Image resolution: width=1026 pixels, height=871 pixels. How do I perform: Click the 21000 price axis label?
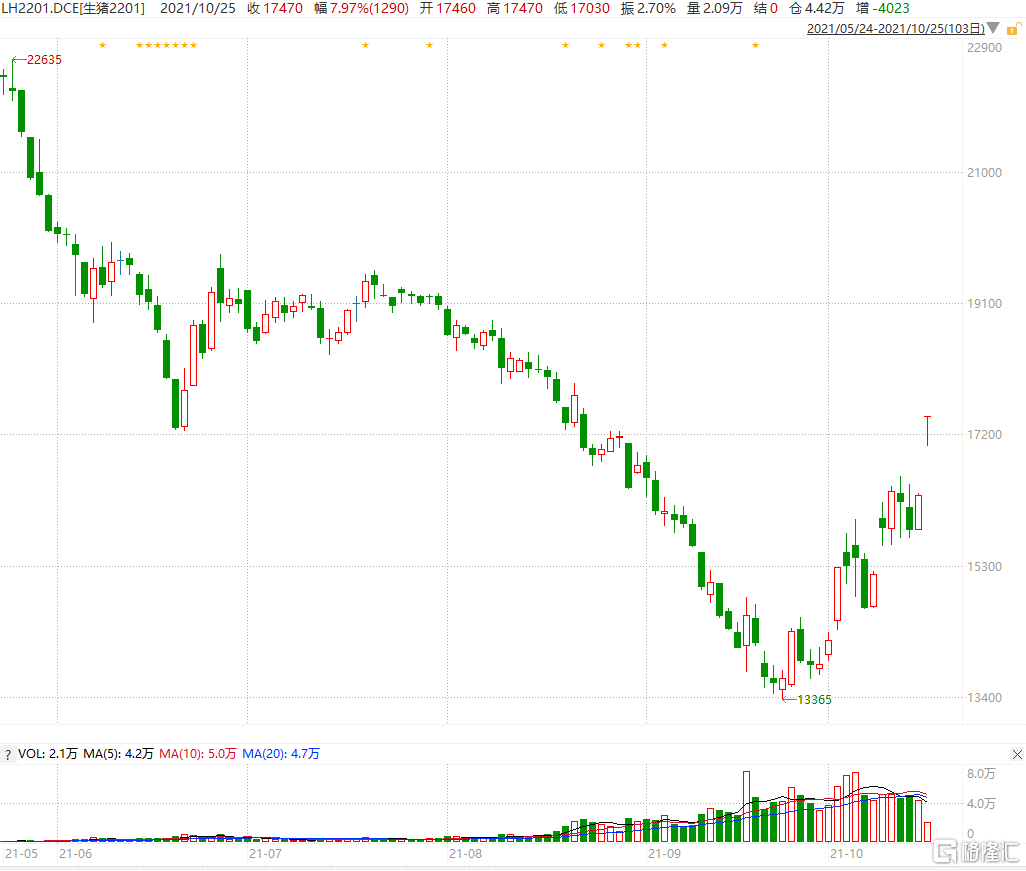984,173
